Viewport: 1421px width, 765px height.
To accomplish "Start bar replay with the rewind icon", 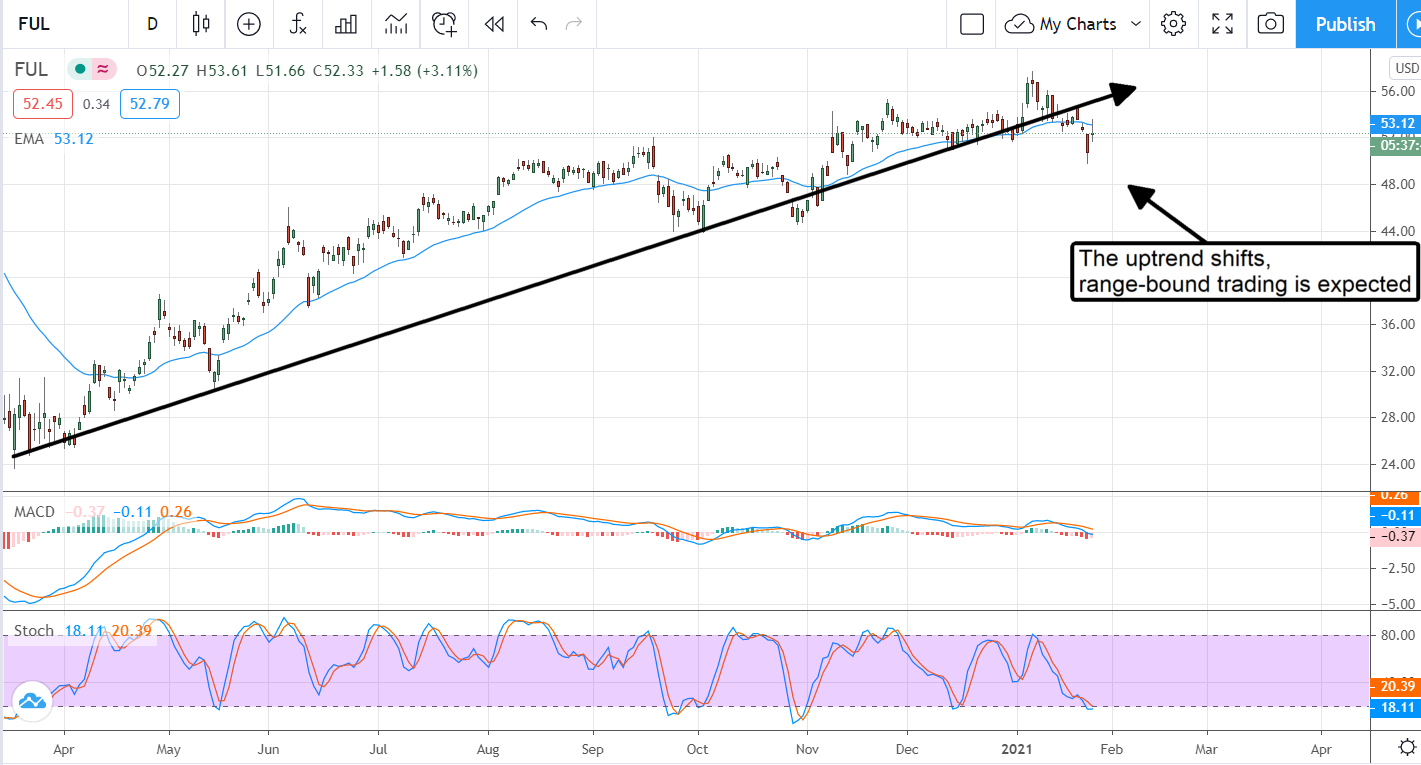I will 493,24.
